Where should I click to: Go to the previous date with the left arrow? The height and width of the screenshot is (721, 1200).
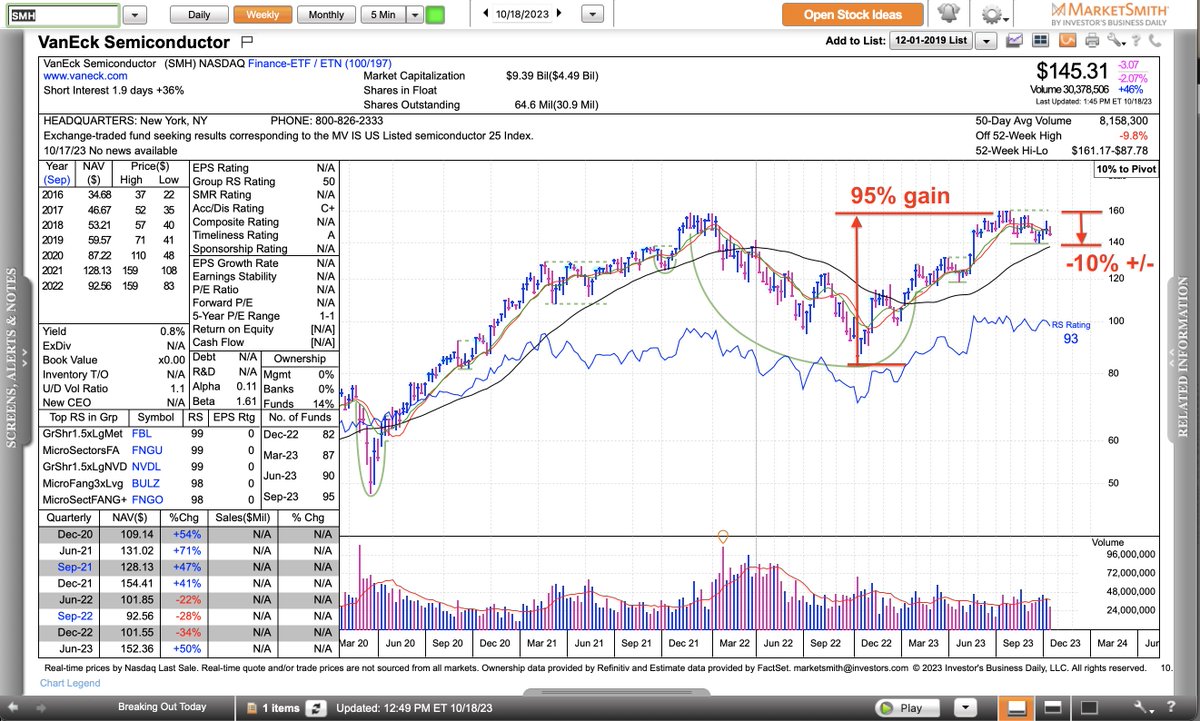[485, 14]
